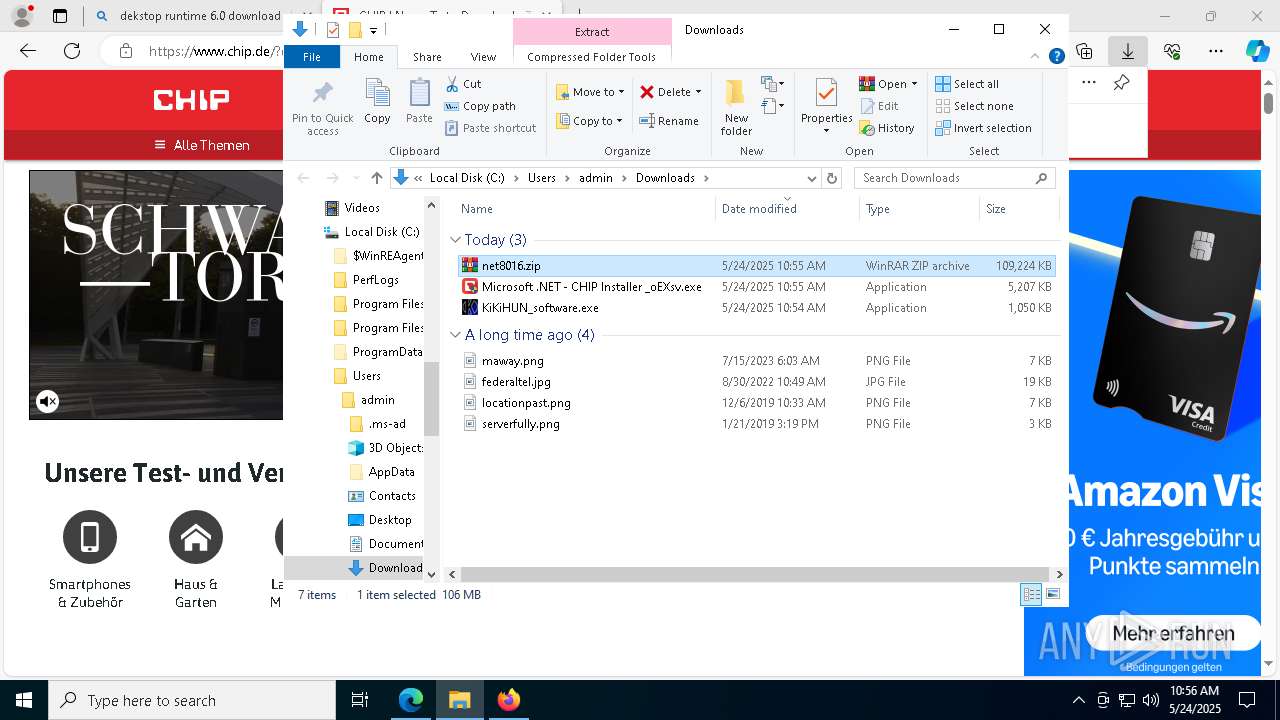Screen dimensions: 1280x720
Task: Click Invert selection in ribbon
Action: pyautogui.click(x=983, y=128)
